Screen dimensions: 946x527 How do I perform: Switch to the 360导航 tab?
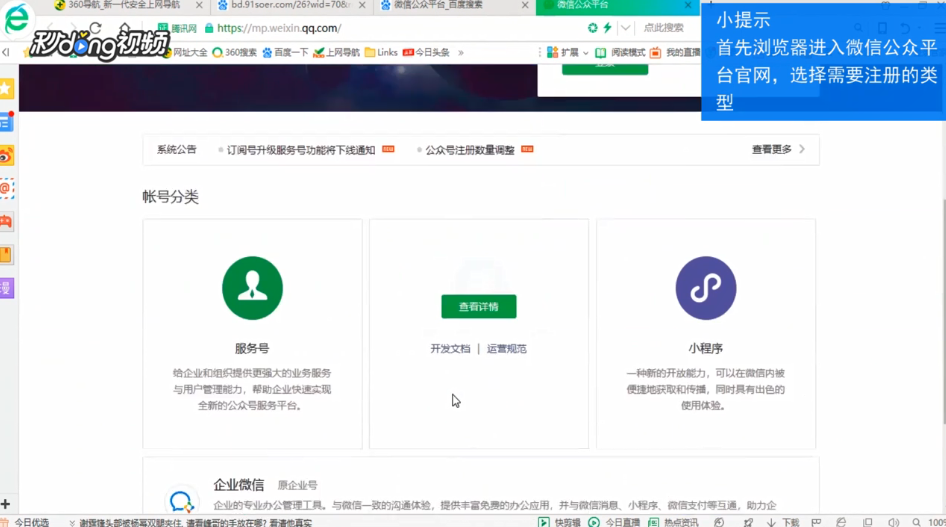click(123, 5)
